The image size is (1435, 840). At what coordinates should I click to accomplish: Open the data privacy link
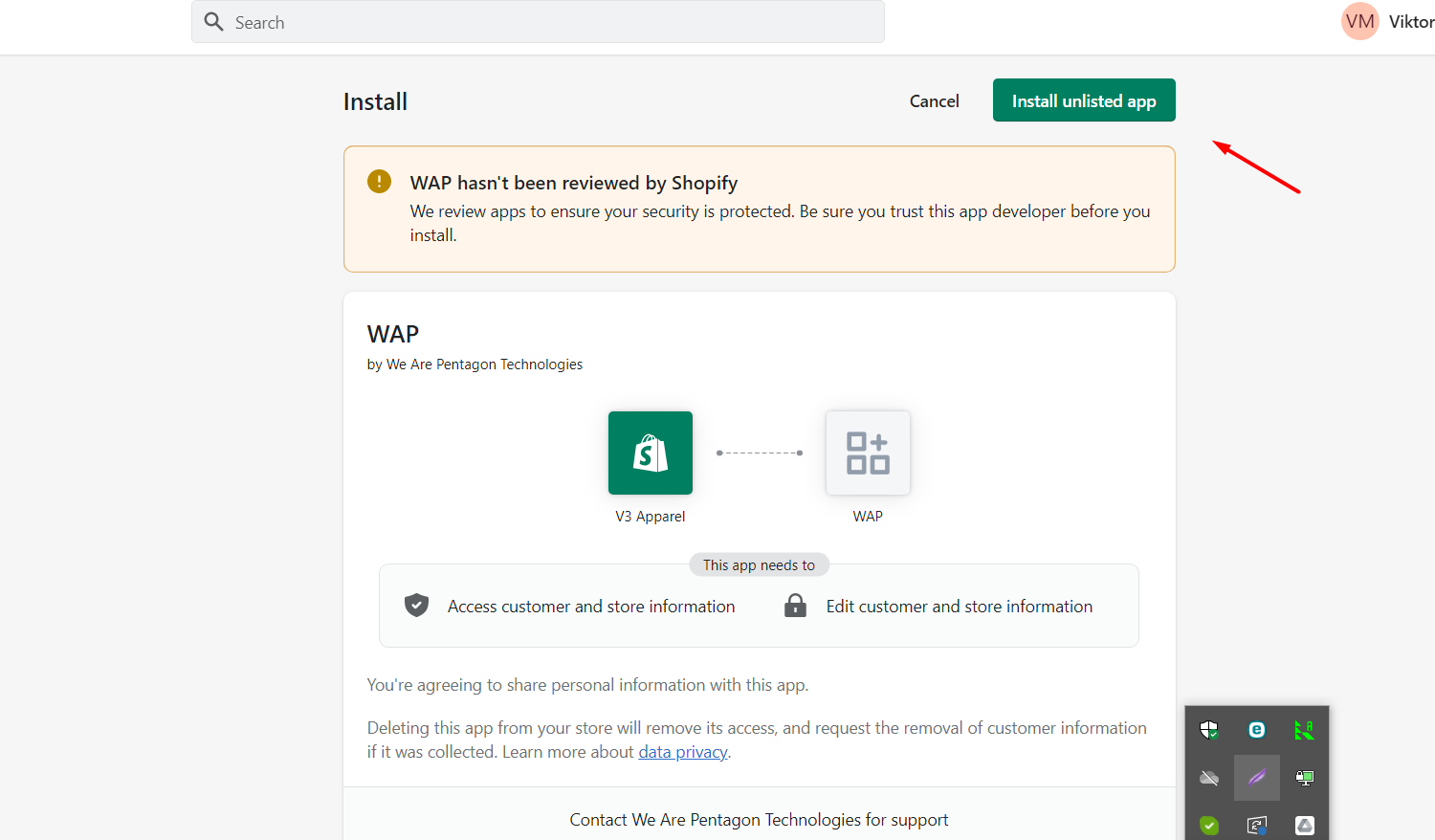(x=683, y=752)
